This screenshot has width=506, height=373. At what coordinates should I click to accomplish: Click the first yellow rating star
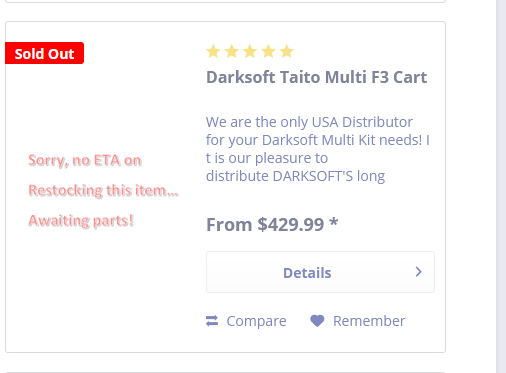click(x=213, y=52)
